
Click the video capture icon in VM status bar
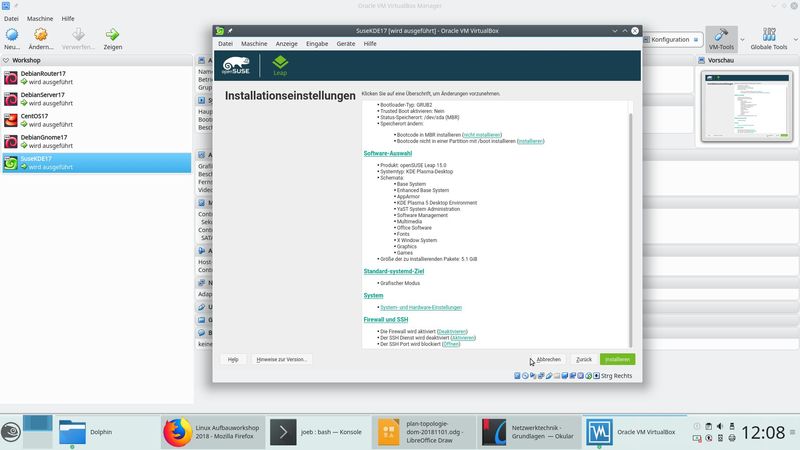[572, 376]
